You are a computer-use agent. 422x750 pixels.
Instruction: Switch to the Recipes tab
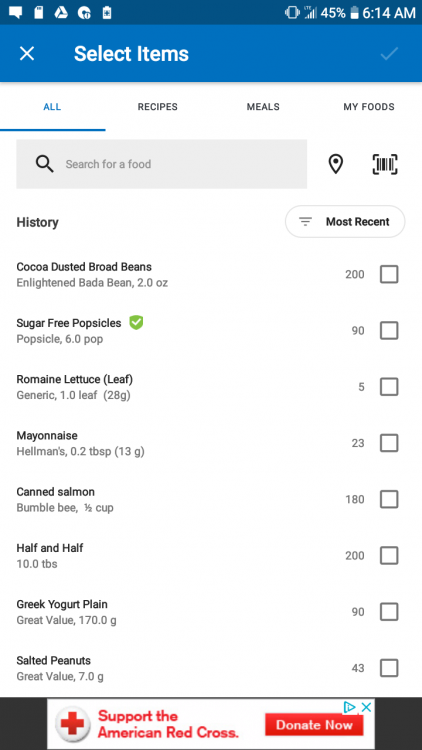[158, 107]
